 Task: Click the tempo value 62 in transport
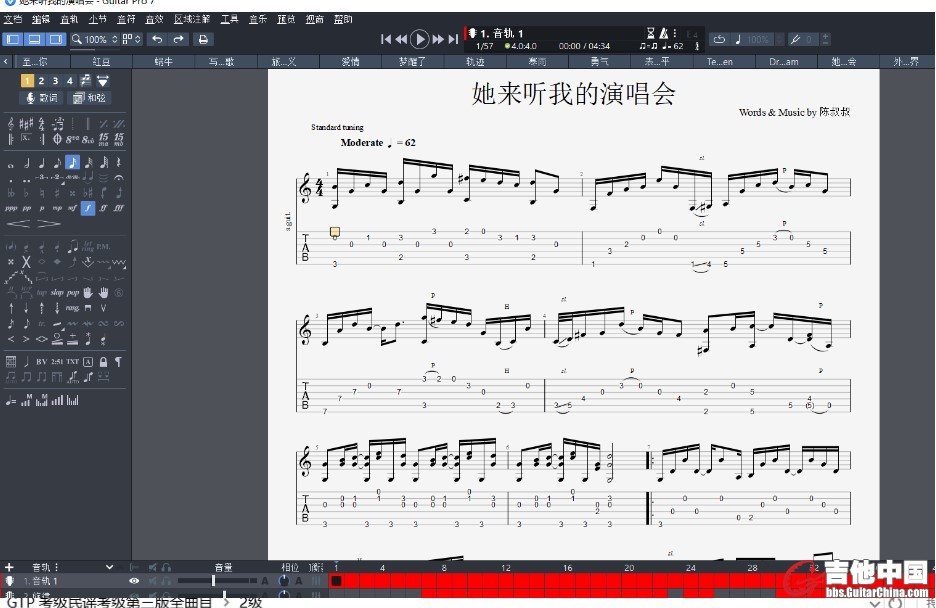(678, 46)
